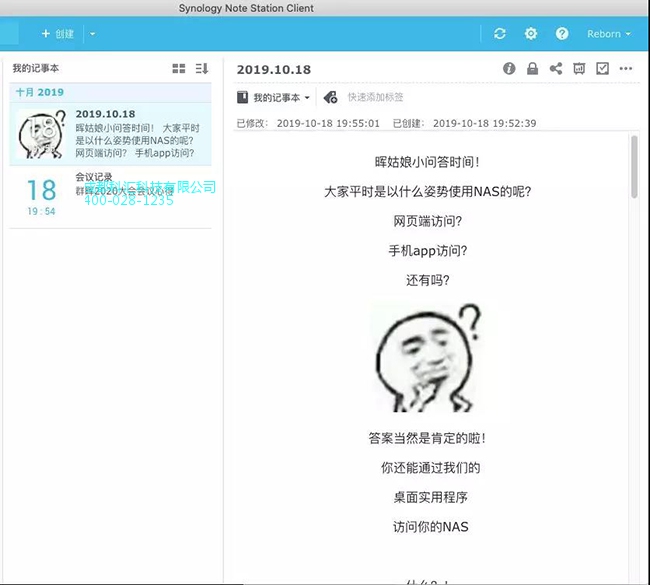The image size is (650, 585).
Task: Open the dropdown arrow next to 创建
Action: pyautogui.click(x=92, y=34)
